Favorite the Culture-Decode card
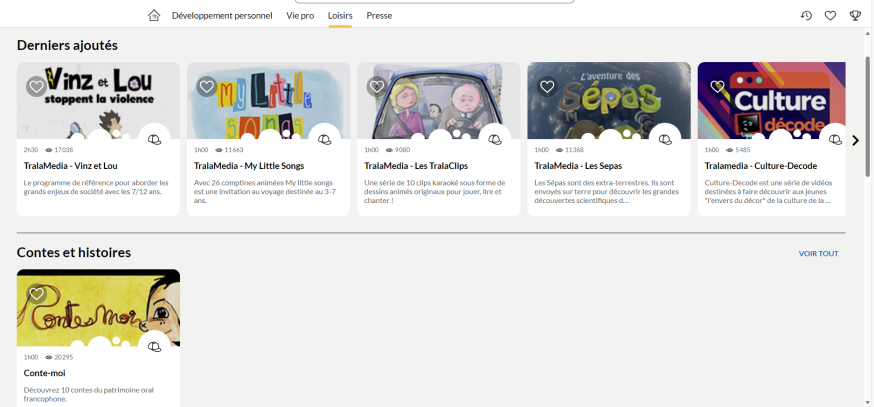The height and width of the screenshot is (407, 874). click(x=717, y=86)
